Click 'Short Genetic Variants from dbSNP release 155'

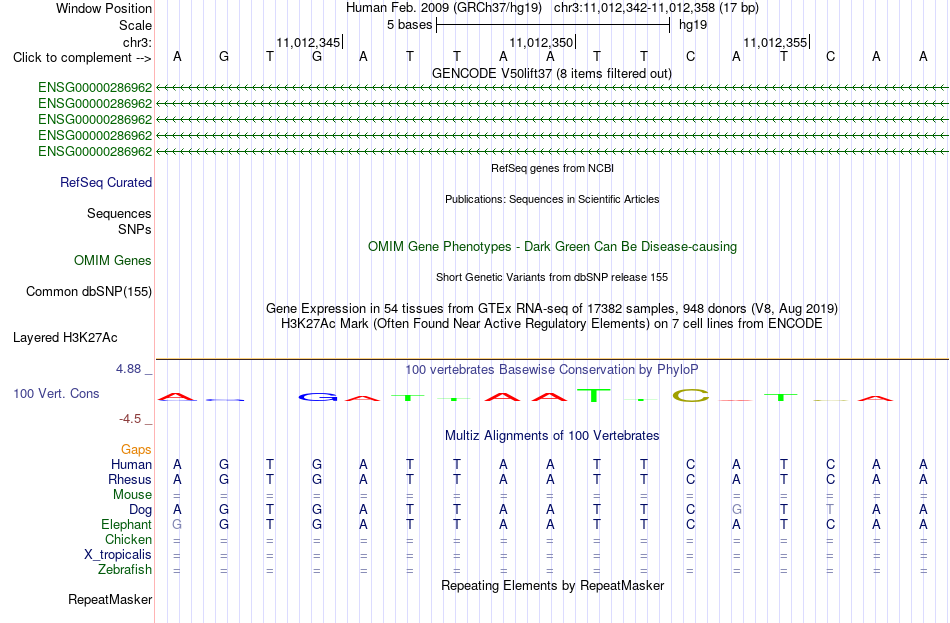[x=552, y=278]
